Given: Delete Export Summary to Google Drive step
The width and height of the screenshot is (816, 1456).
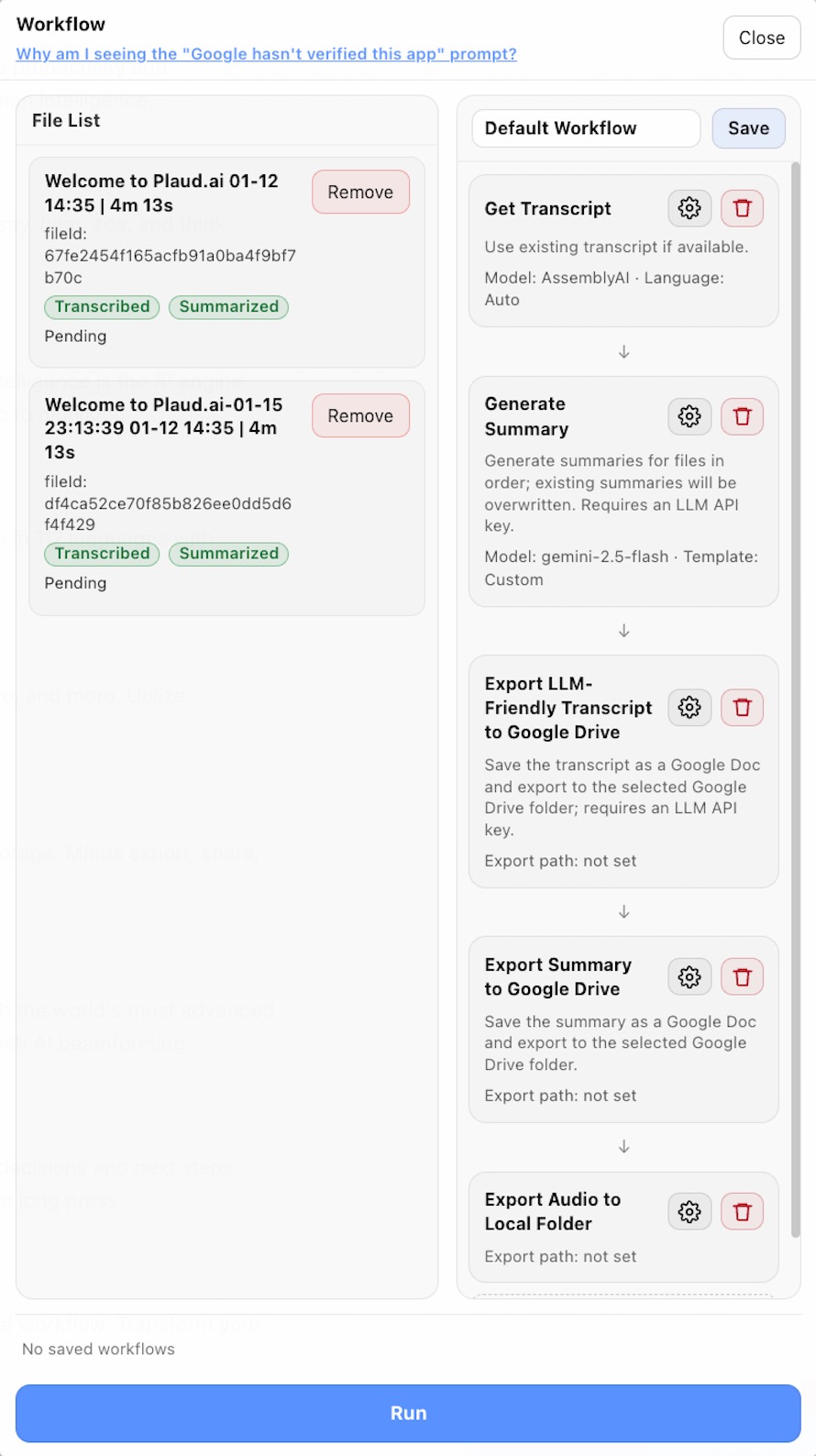Looking at the screenshot, I should pyautogui.click(x=742, y=977).
